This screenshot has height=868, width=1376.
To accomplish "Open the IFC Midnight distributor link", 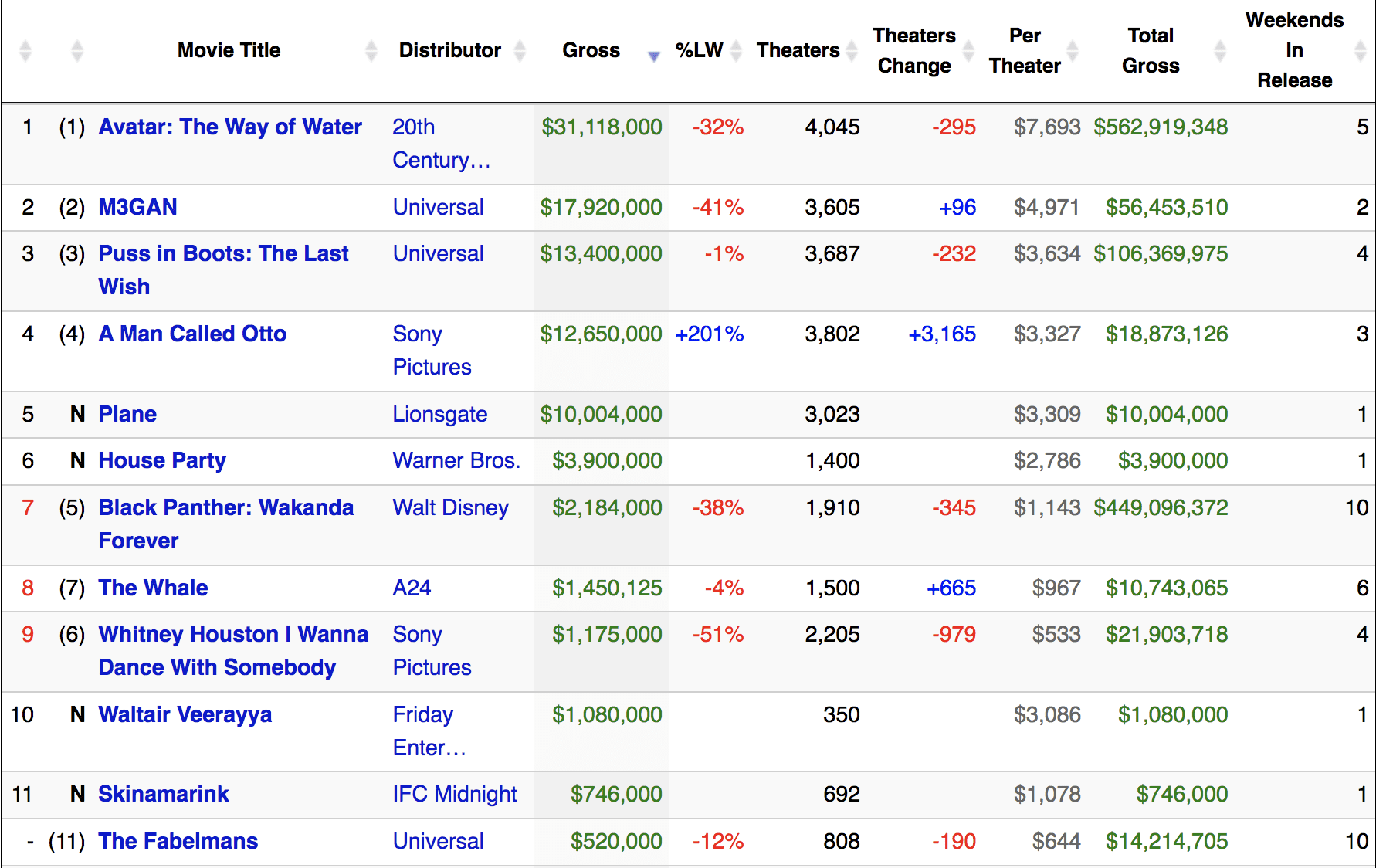I will (x=455, y=794).
